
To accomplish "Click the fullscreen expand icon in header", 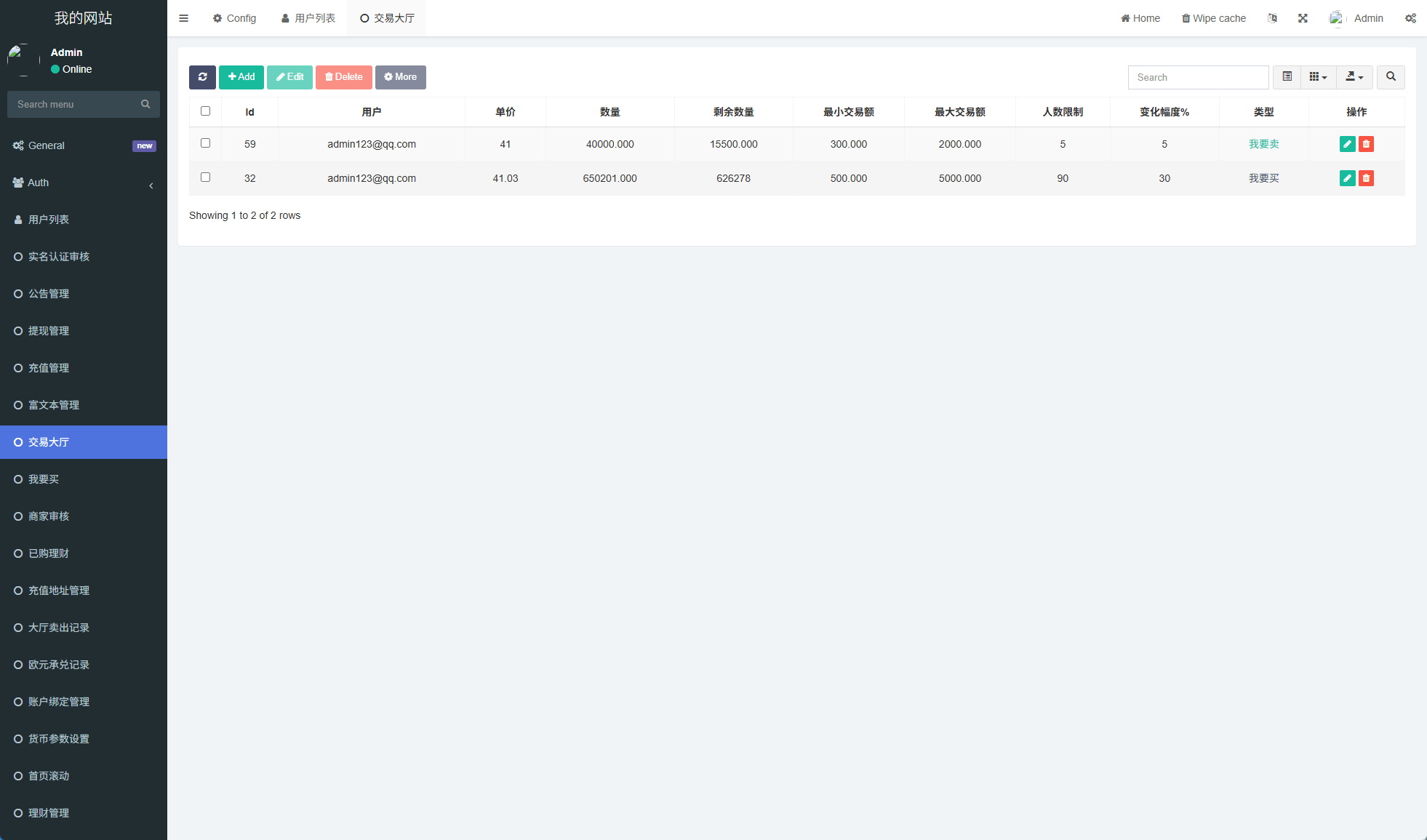I will point(1303,18).
